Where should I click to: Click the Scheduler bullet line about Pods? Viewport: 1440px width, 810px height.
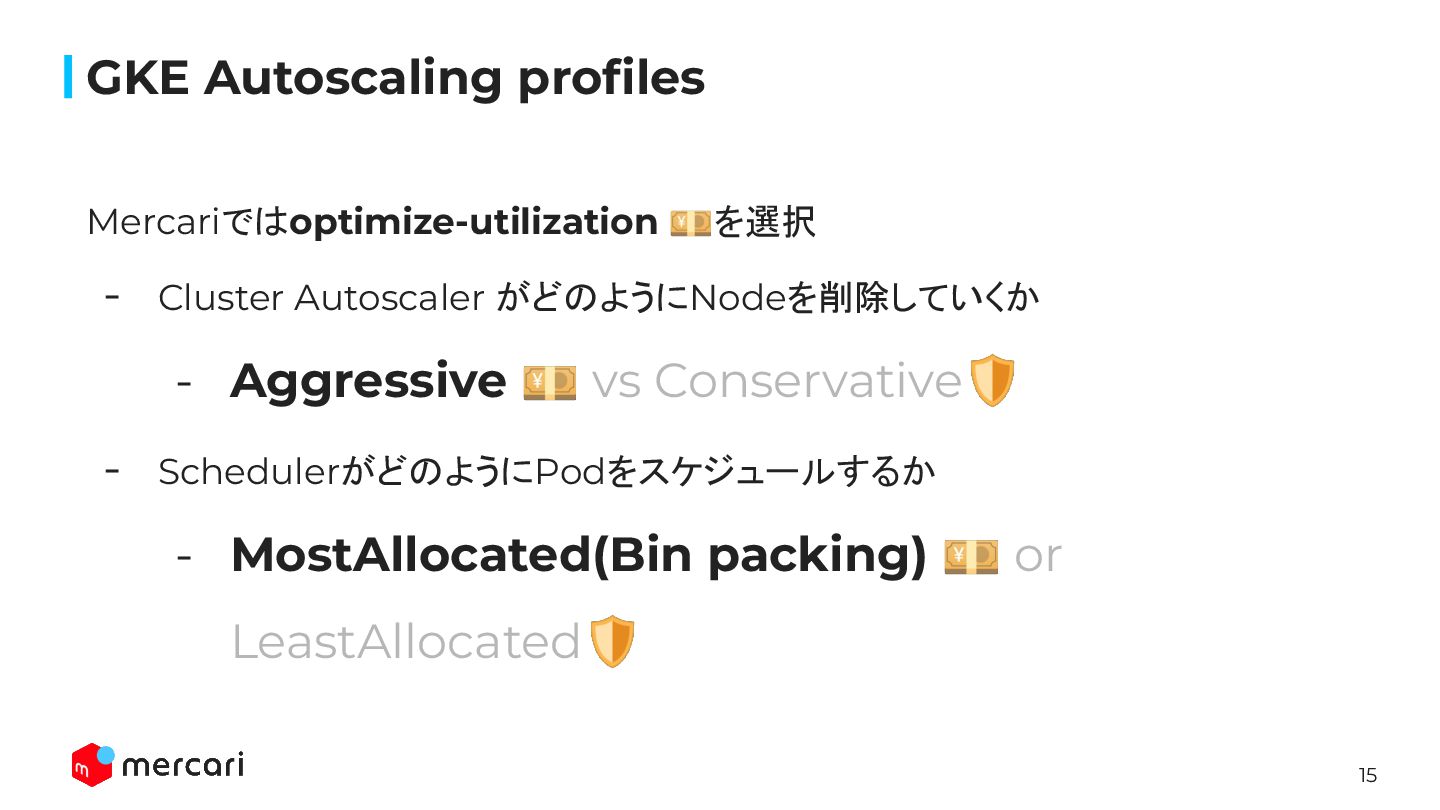[x=546, y=472]
